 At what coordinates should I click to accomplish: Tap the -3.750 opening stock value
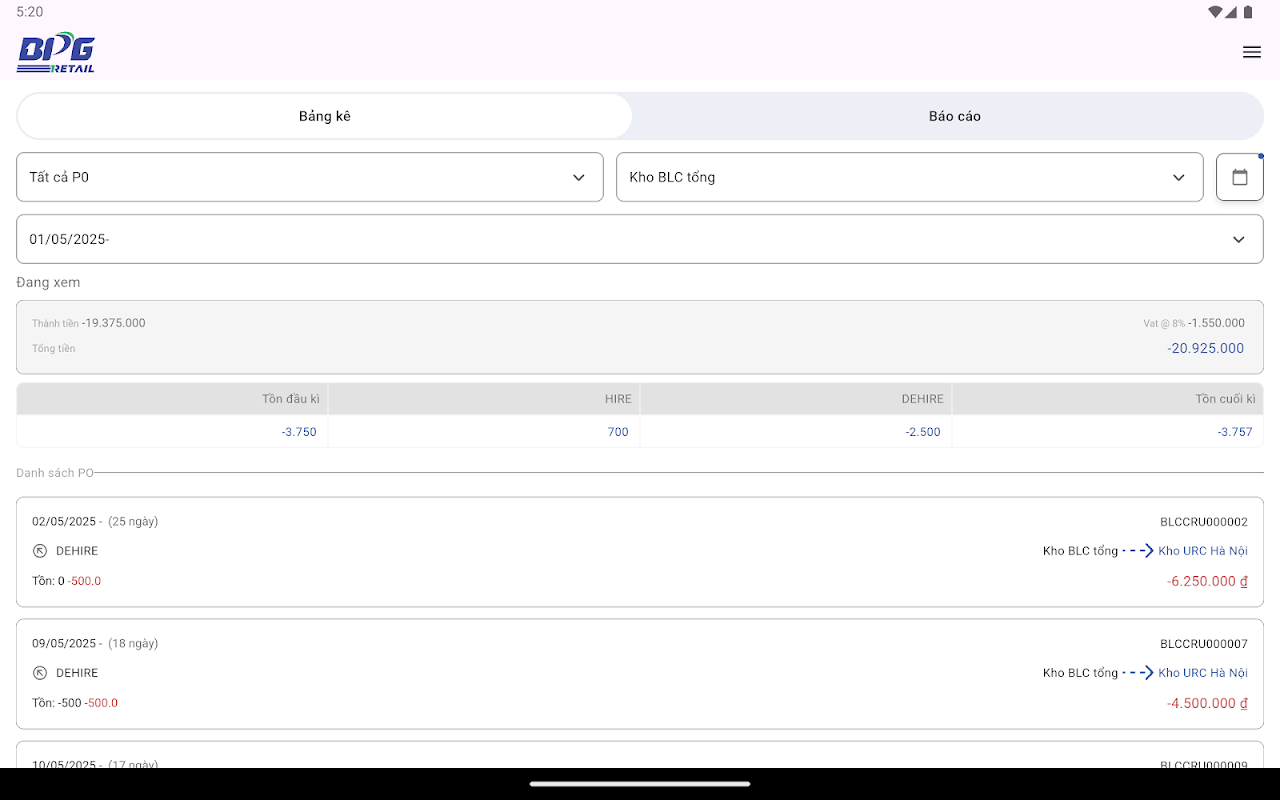pos(299,432)
